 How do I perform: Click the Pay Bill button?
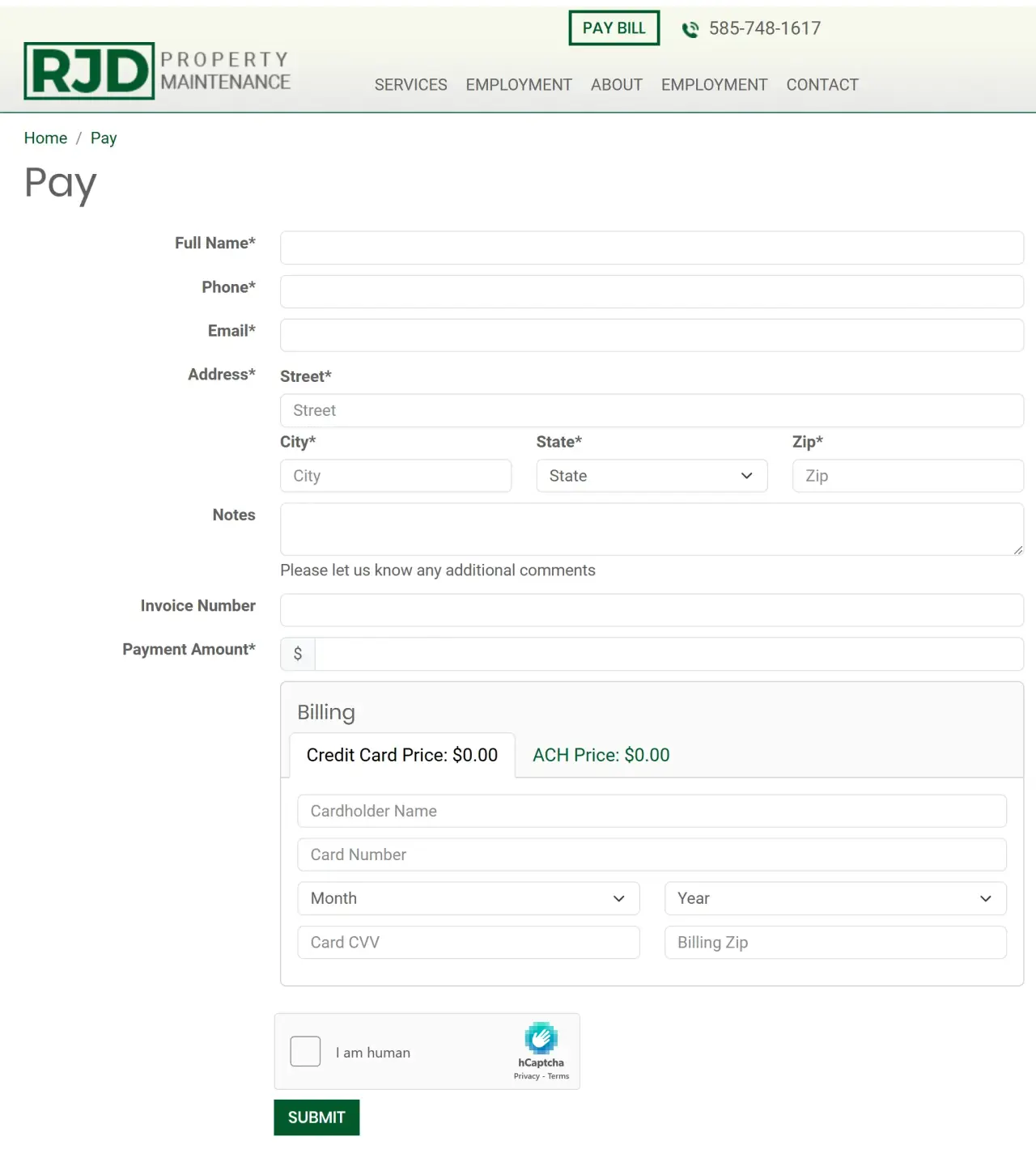614,28
